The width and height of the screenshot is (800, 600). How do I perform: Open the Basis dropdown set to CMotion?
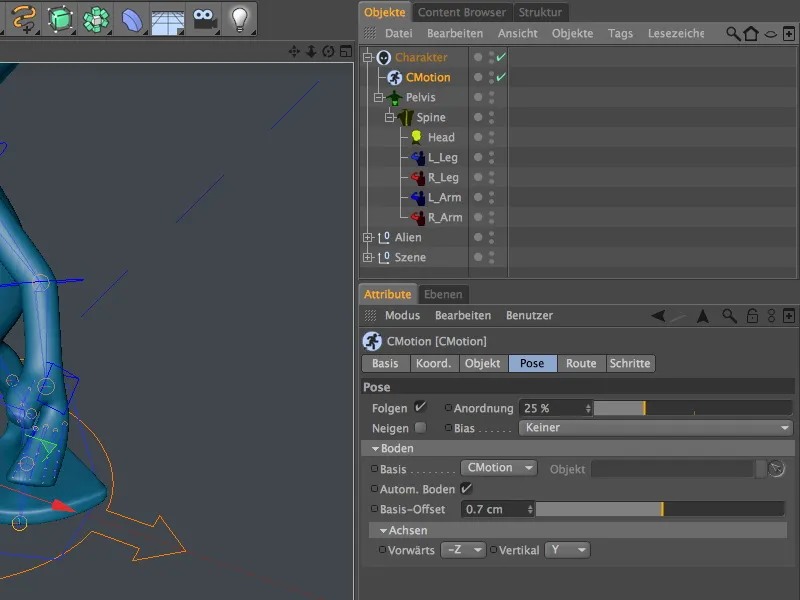tap(498, 468)
